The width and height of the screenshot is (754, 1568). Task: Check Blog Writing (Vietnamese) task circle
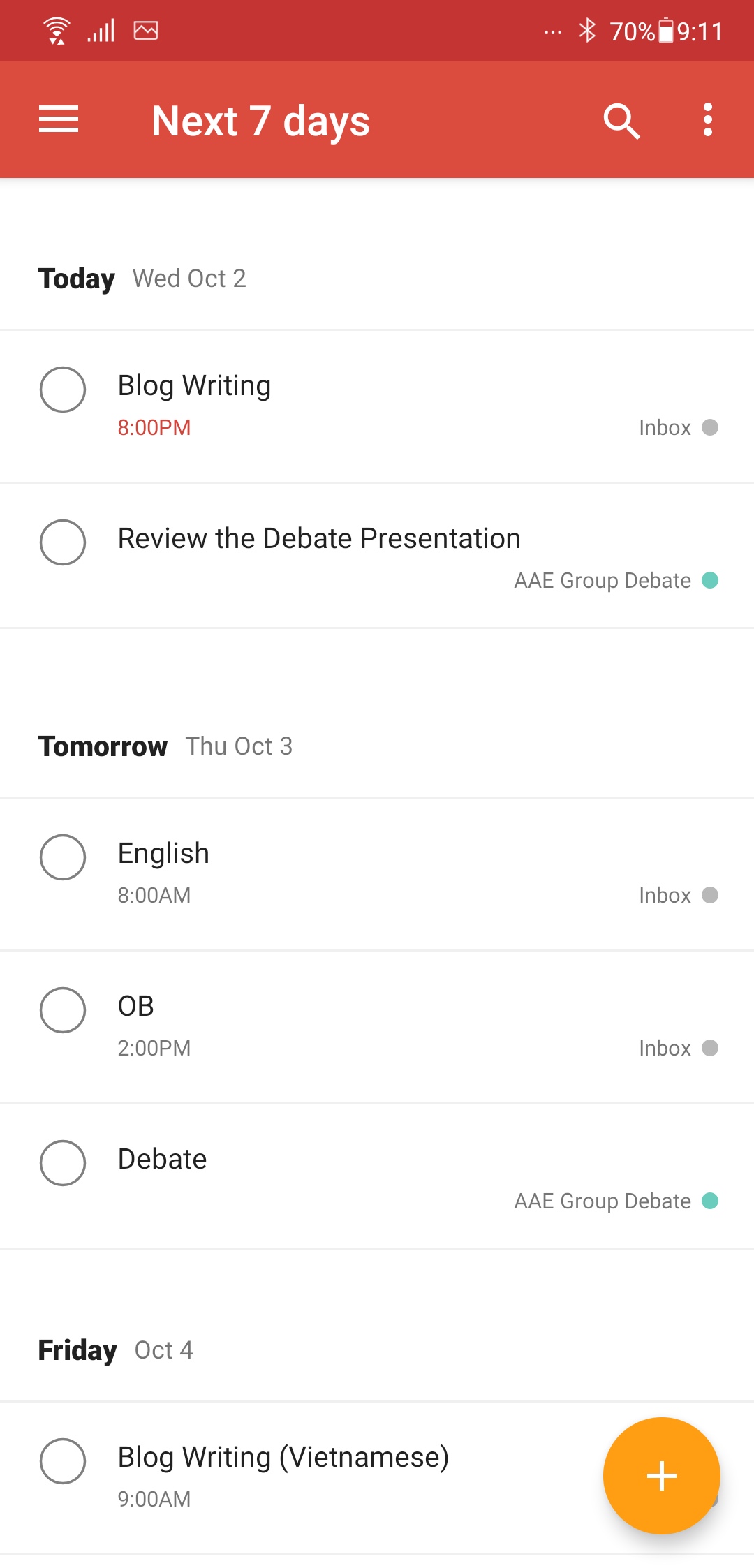[x=63, y=1460]
